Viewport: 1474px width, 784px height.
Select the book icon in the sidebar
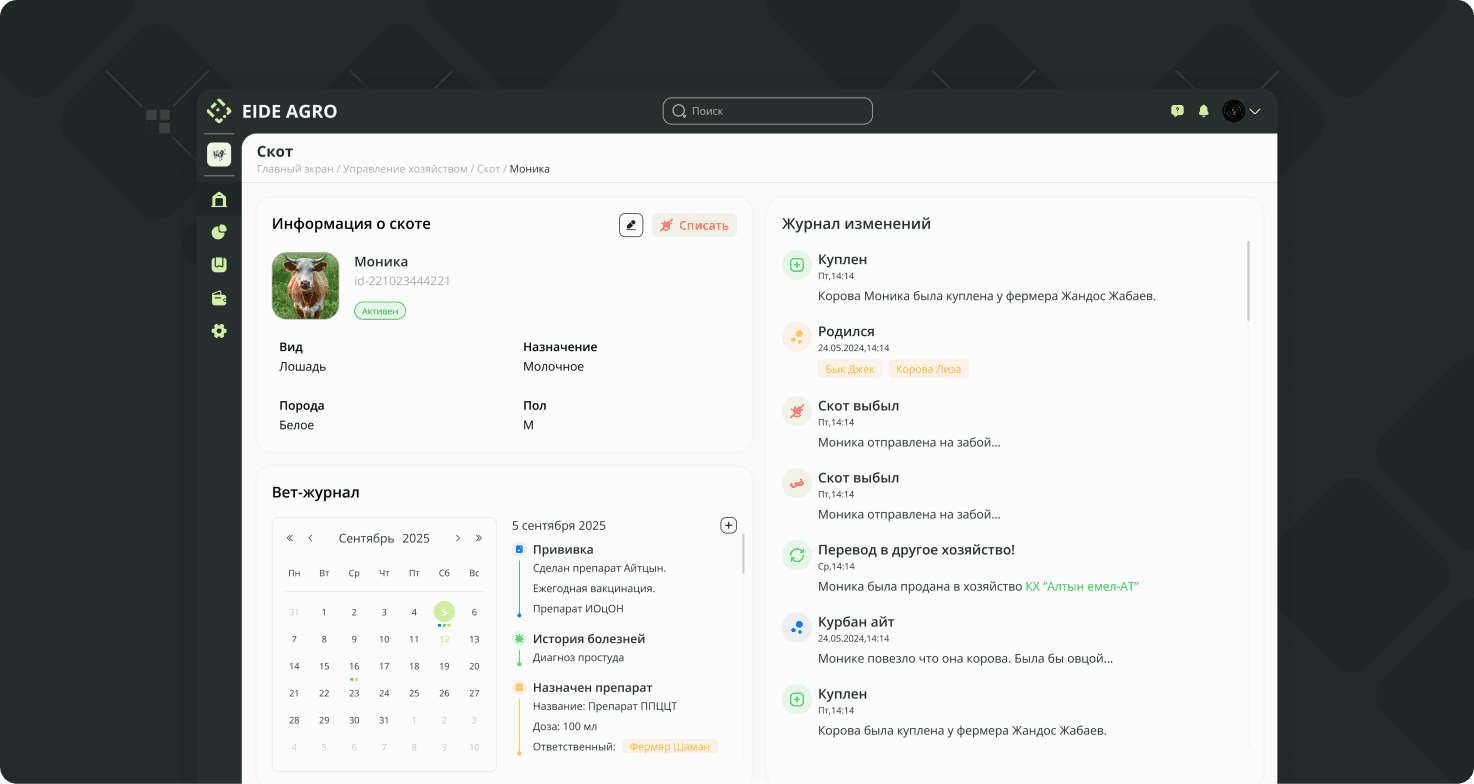click(x=219, y=265)
